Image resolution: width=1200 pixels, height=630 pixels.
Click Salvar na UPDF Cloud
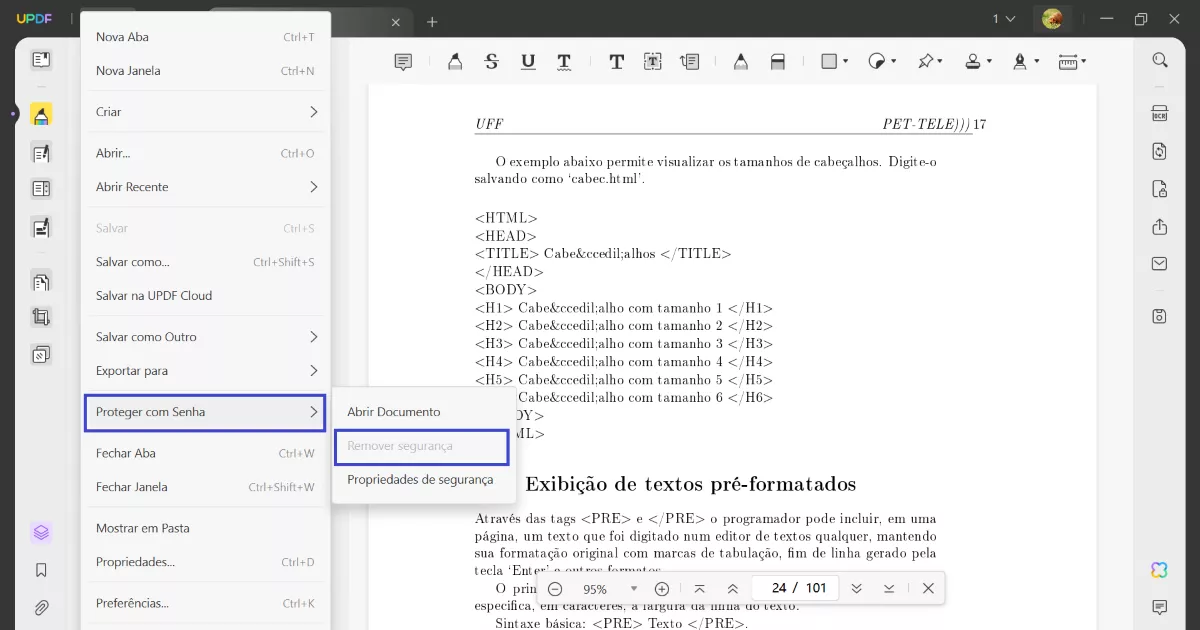click(x=155, y=295)
